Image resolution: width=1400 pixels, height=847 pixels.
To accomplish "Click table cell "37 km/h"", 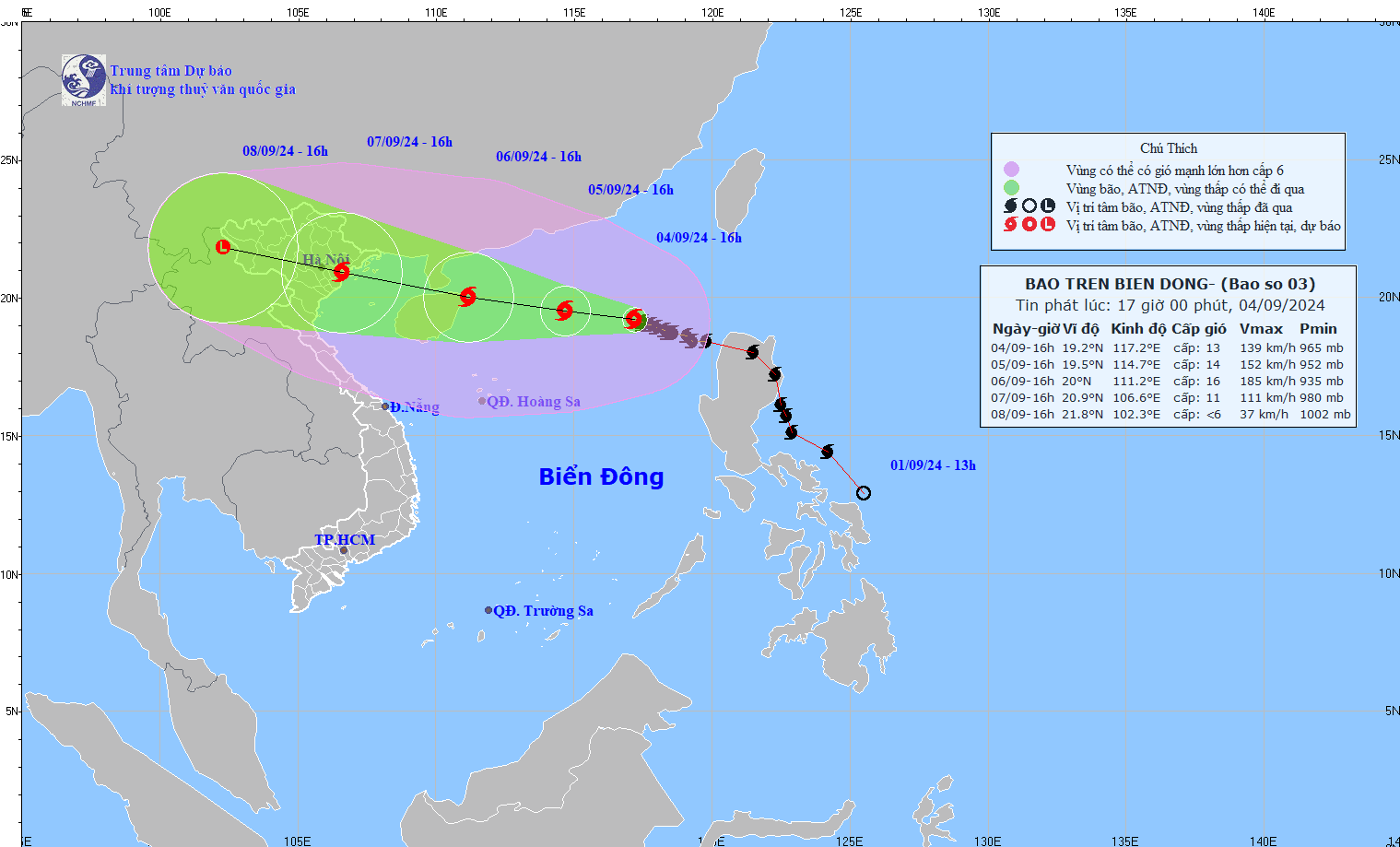I will point(1264,415).
